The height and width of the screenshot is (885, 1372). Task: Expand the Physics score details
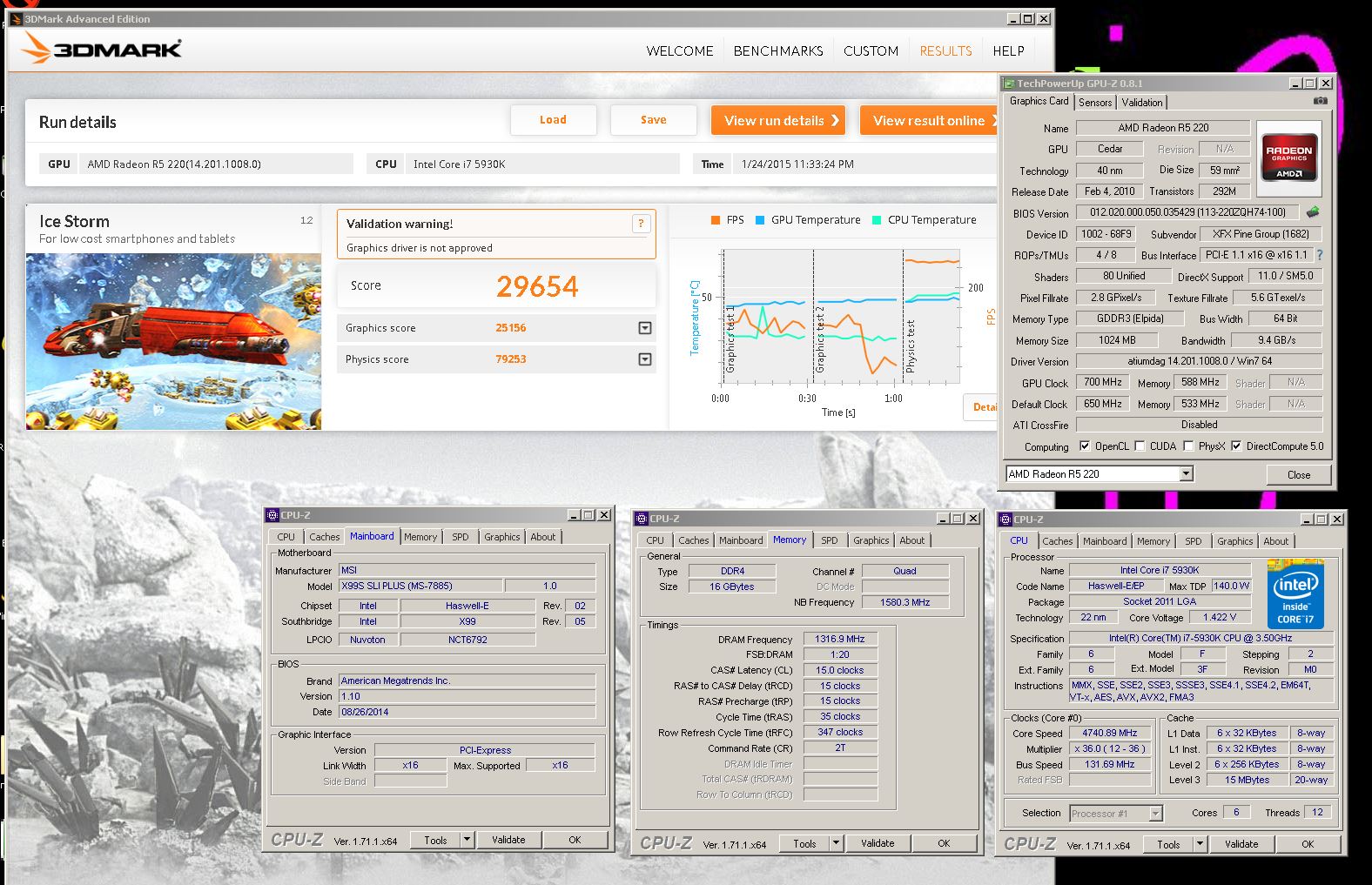point(645,359)
